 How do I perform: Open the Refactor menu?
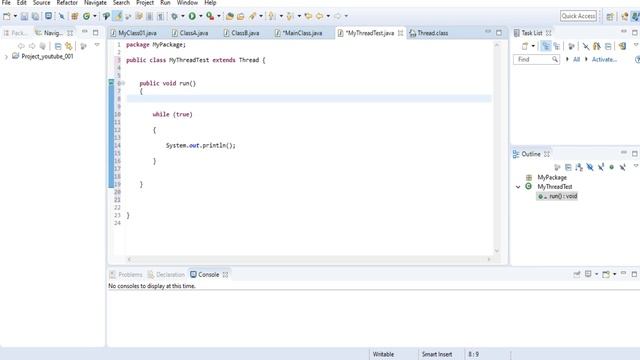[67, 3]
